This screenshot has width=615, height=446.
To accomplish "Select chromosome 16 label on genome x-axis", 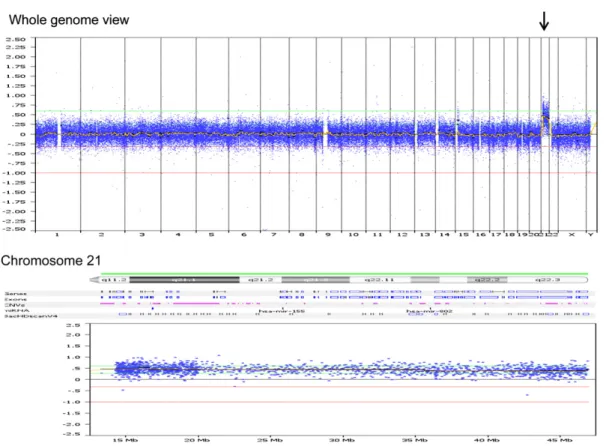I will point(481,235).
